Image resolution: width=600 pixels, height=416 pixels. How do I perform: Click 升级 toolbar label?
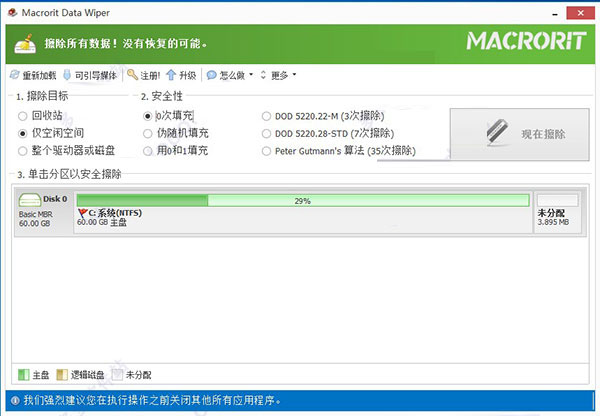click(188, 75)
